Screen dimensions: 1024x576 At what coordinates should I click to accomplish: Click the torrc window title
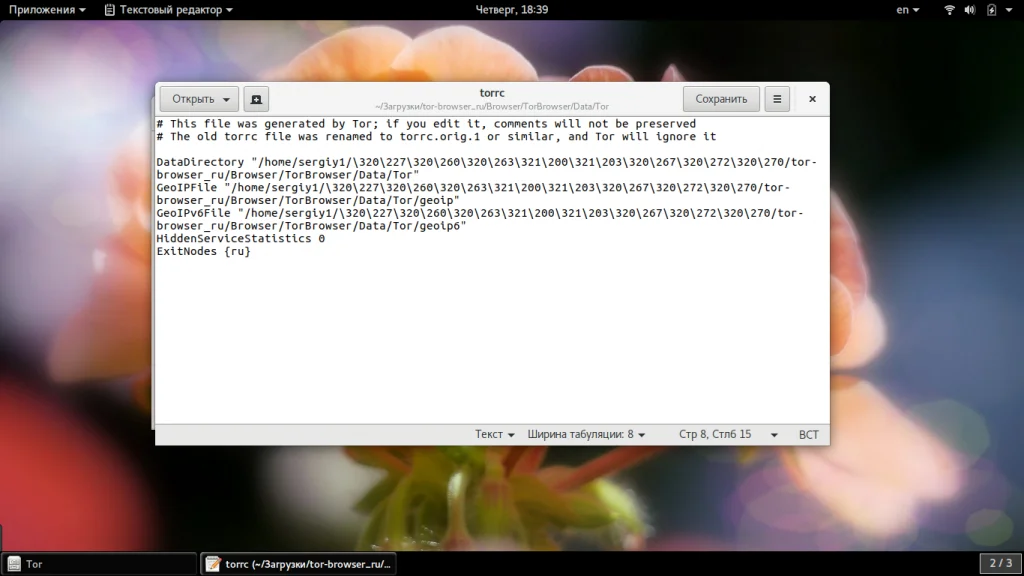pos(492,93)
